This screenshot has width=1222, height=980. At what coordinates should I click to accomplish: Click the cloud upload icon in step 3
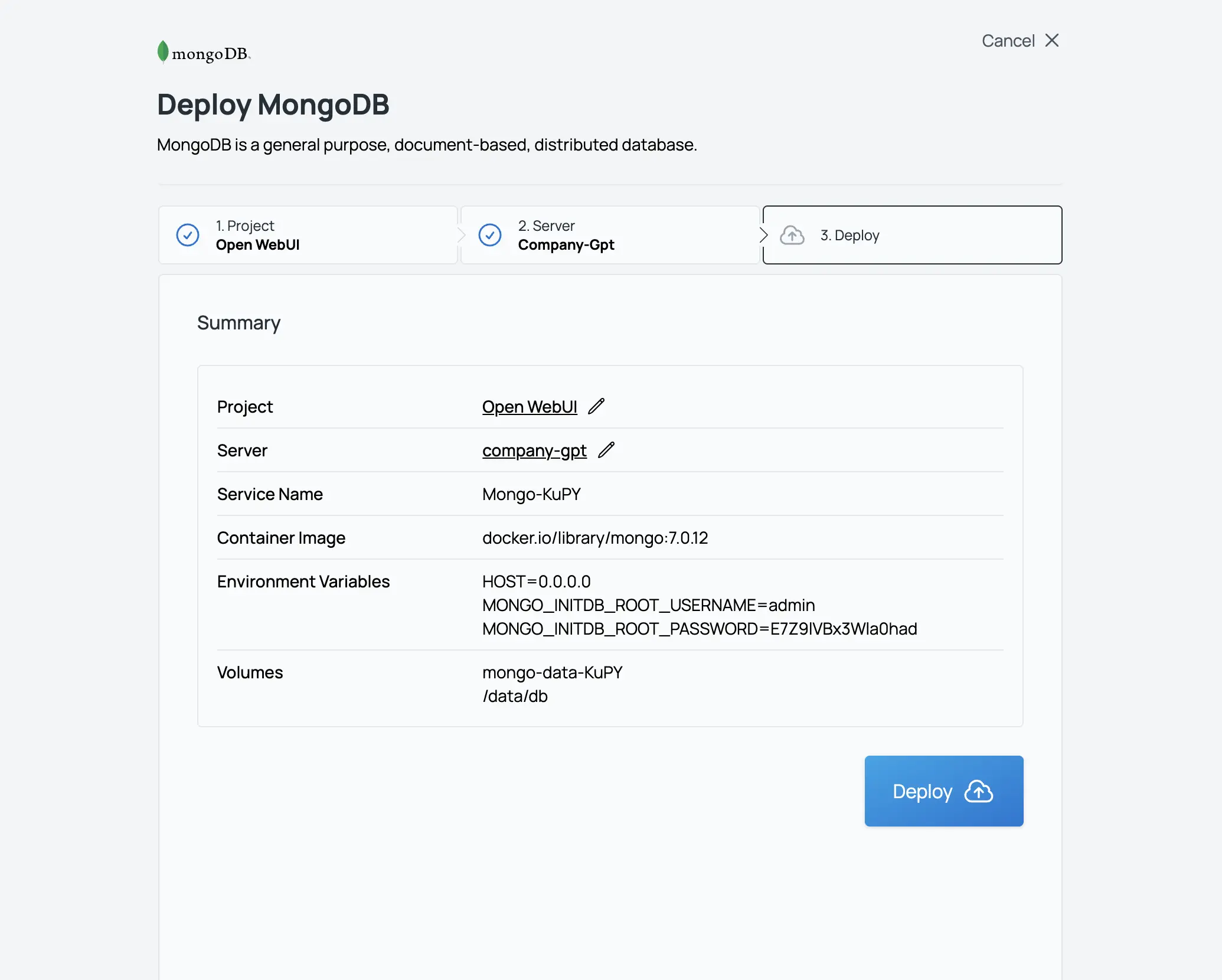(x=792, y=235)
